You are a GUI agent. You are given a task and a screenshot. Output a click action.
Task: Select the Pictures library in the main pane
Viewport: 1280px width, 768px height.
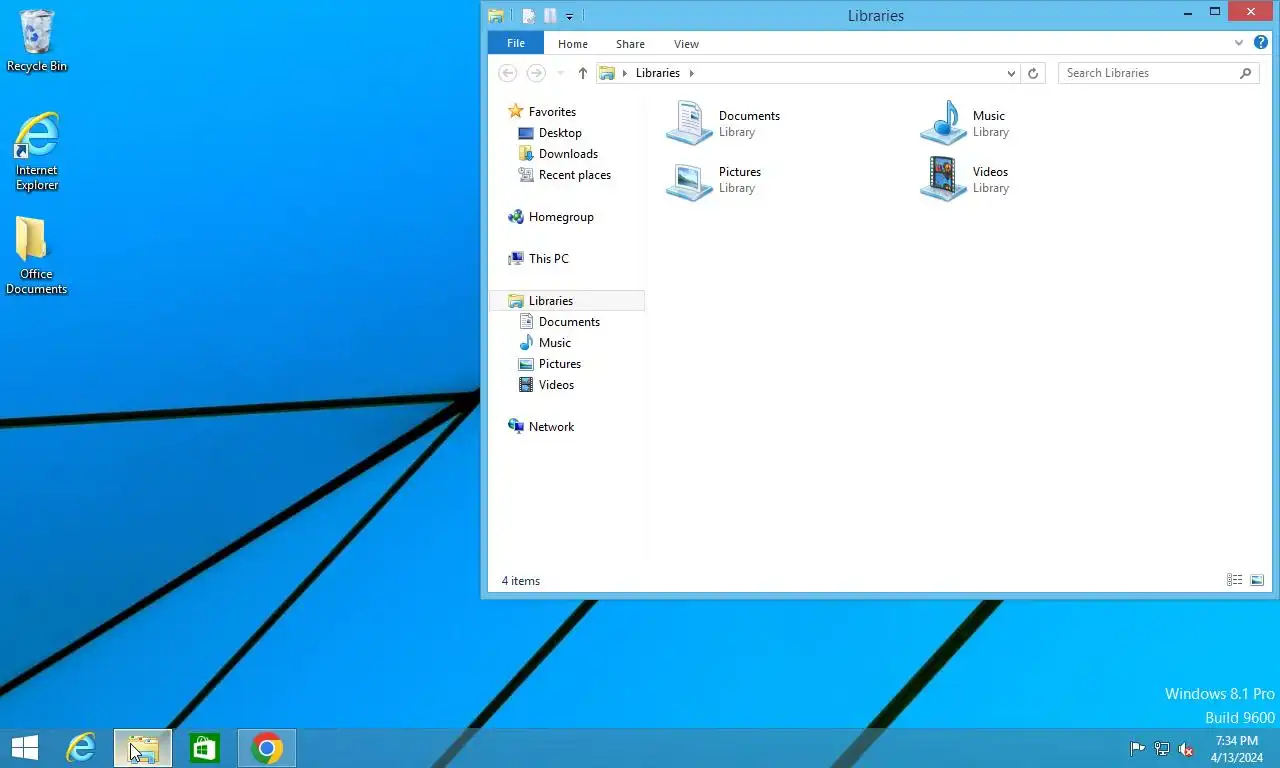tap(716, 180)
